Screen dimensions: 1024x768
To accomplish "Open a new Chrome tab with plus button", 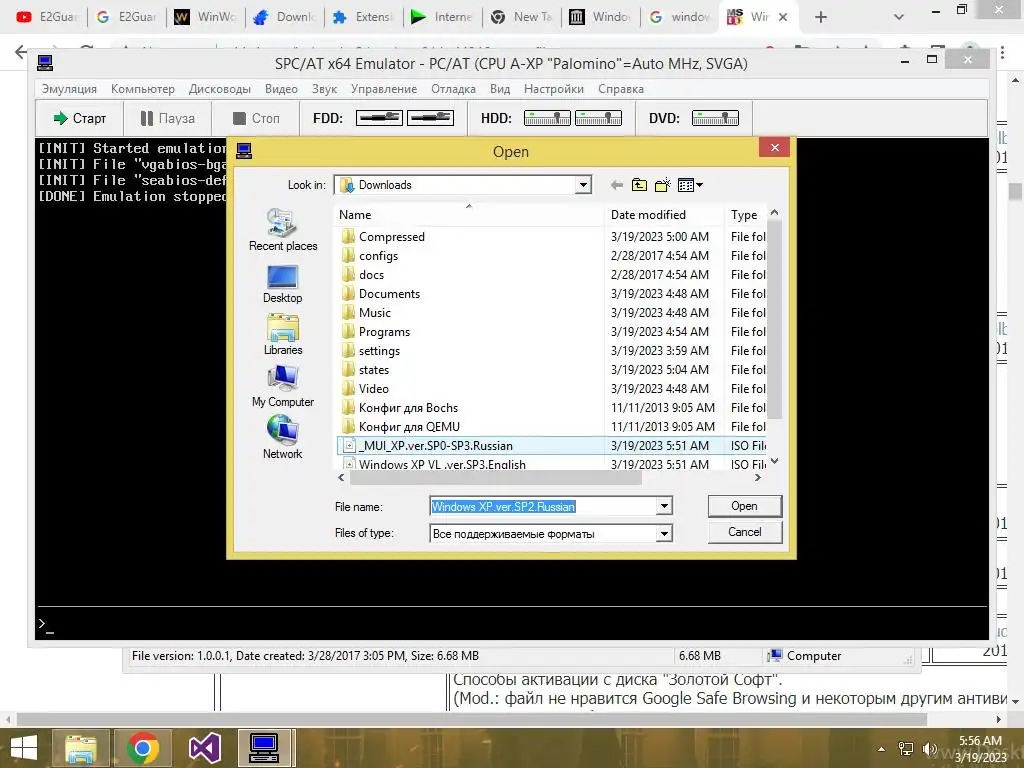I will 821,17.
